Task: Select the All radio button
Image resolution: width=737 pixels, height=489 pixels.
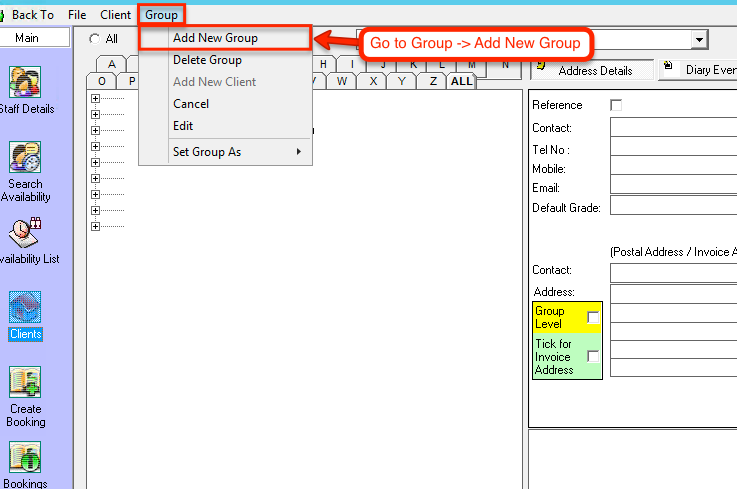Action: point(95,39)
